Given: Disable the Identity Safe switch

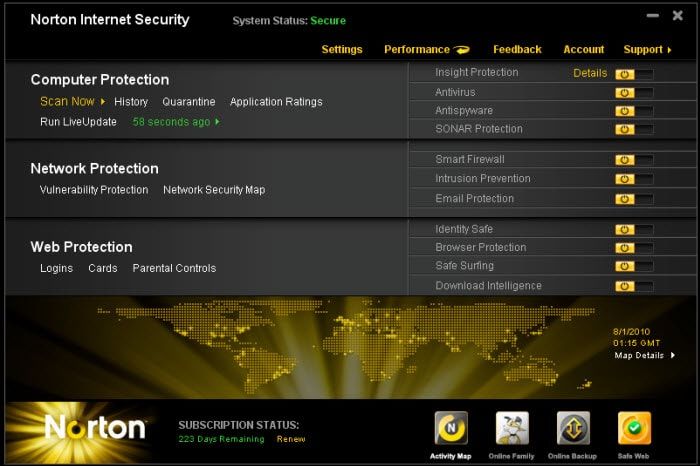Looking at the screenshot, I should (634, 229).
